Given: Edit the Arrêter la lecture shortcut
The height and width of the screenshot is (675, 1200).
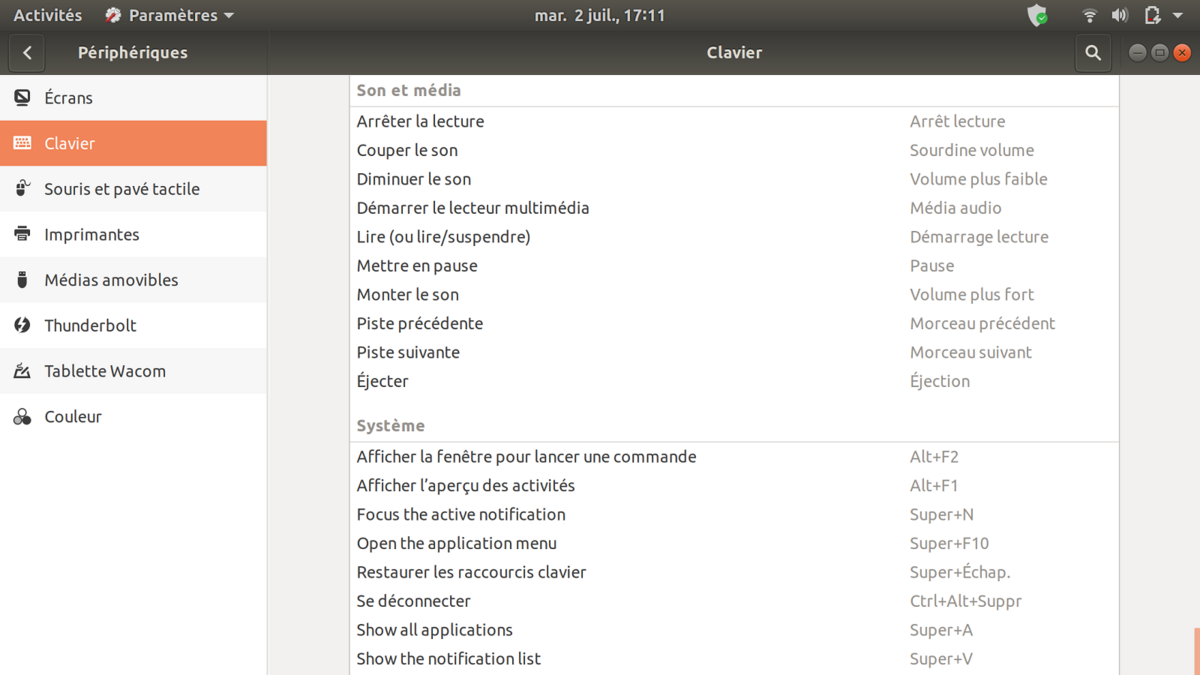Looking at the screenshot, I should [x=734, y=121].
